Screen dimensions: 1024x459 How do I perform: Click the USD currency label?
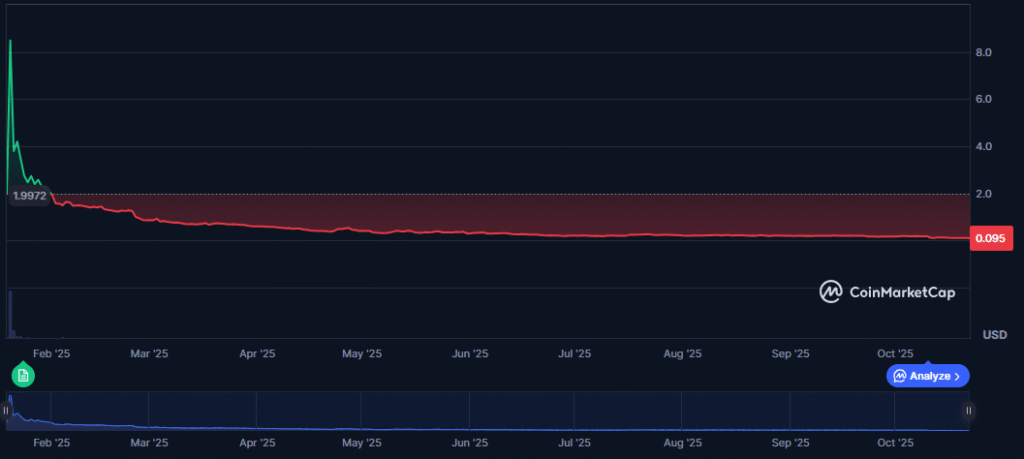(x=994, y=334)
